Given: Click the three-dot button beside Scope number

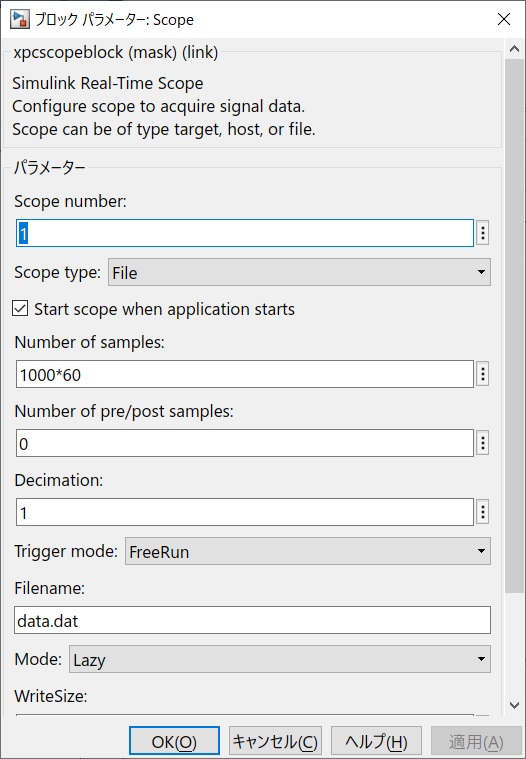Looking at the screenshot, I should (482, 233).
